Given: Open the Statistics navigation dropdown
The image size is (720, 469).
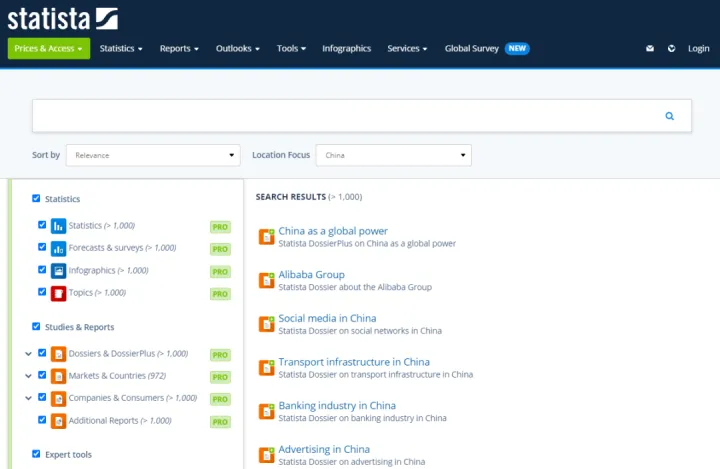Looking at the screenshot, I should tap(121, 48).
